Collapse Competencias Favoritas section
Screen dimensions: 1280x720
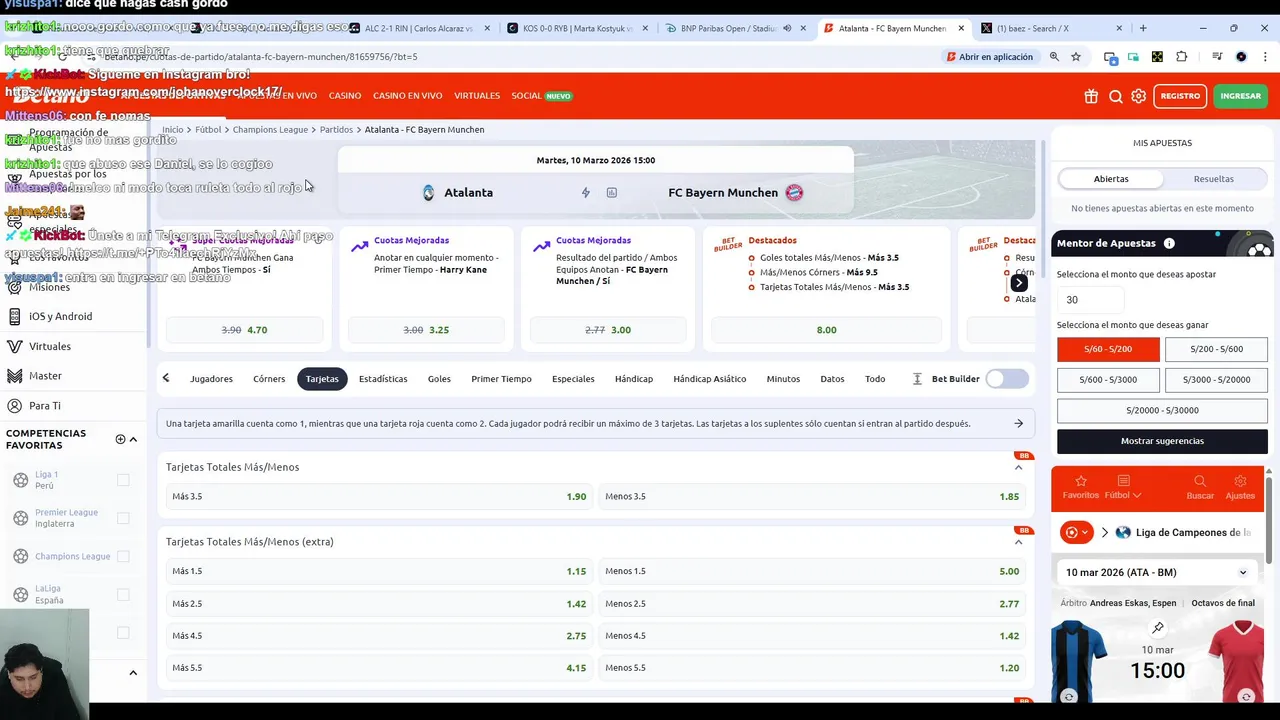pyautogui.click(x=133, y=439)
